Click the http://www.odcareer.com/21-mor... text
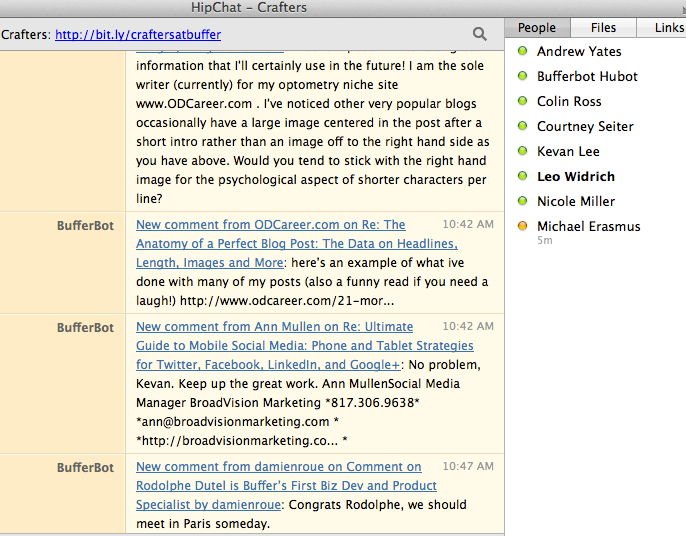686x536 pixels. [x=287, y=301]
